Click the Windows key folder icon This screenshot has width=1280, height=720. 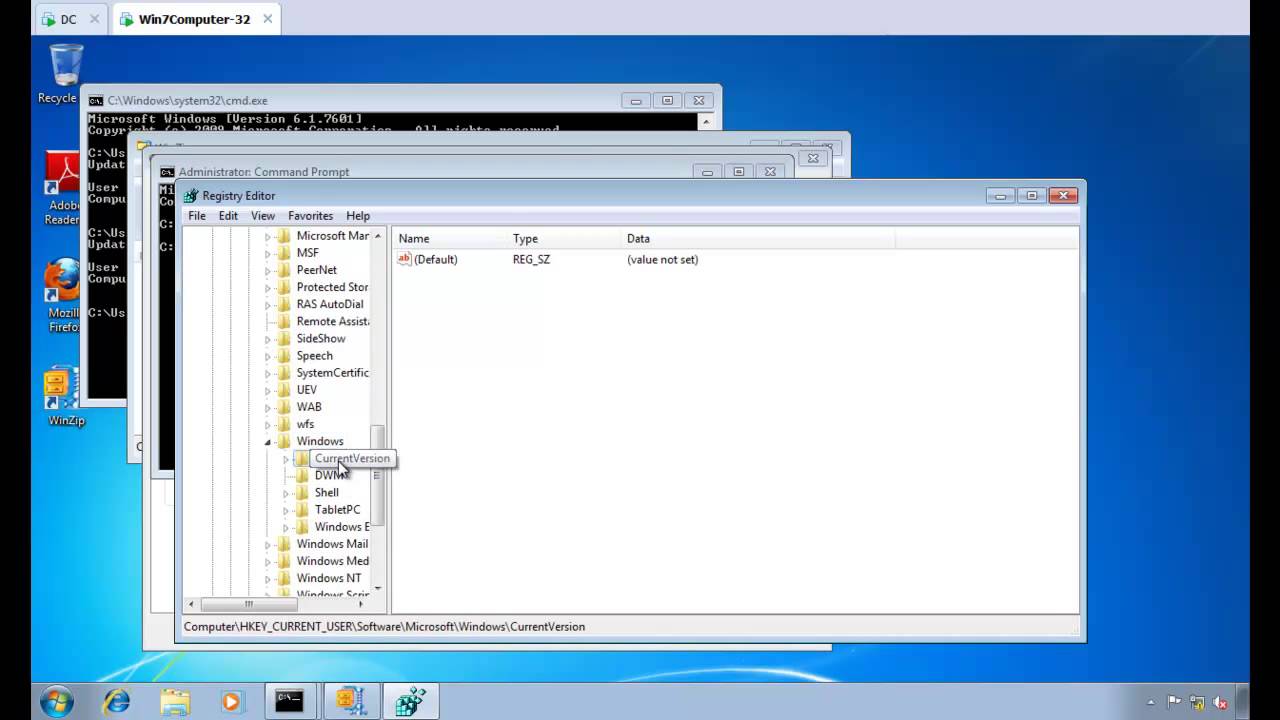[x=284, y=442]
